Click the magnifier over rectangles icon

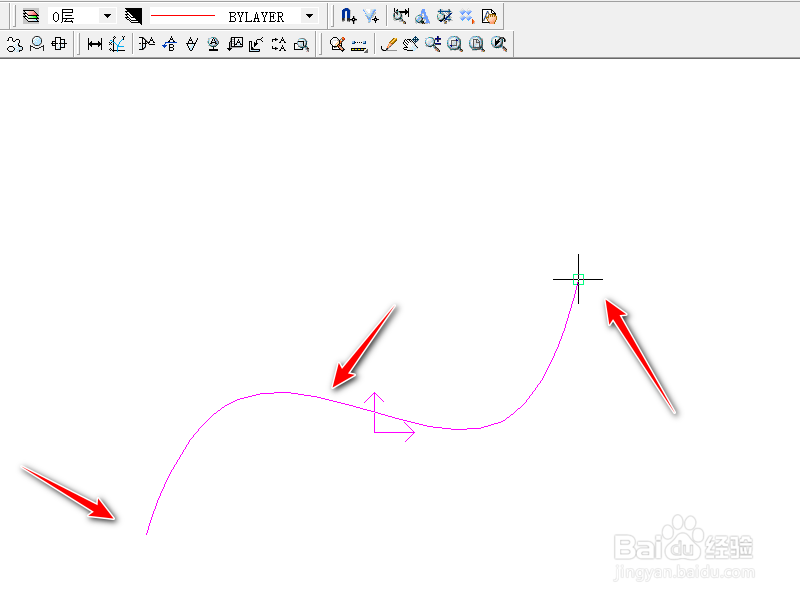(x=302, y=44)
